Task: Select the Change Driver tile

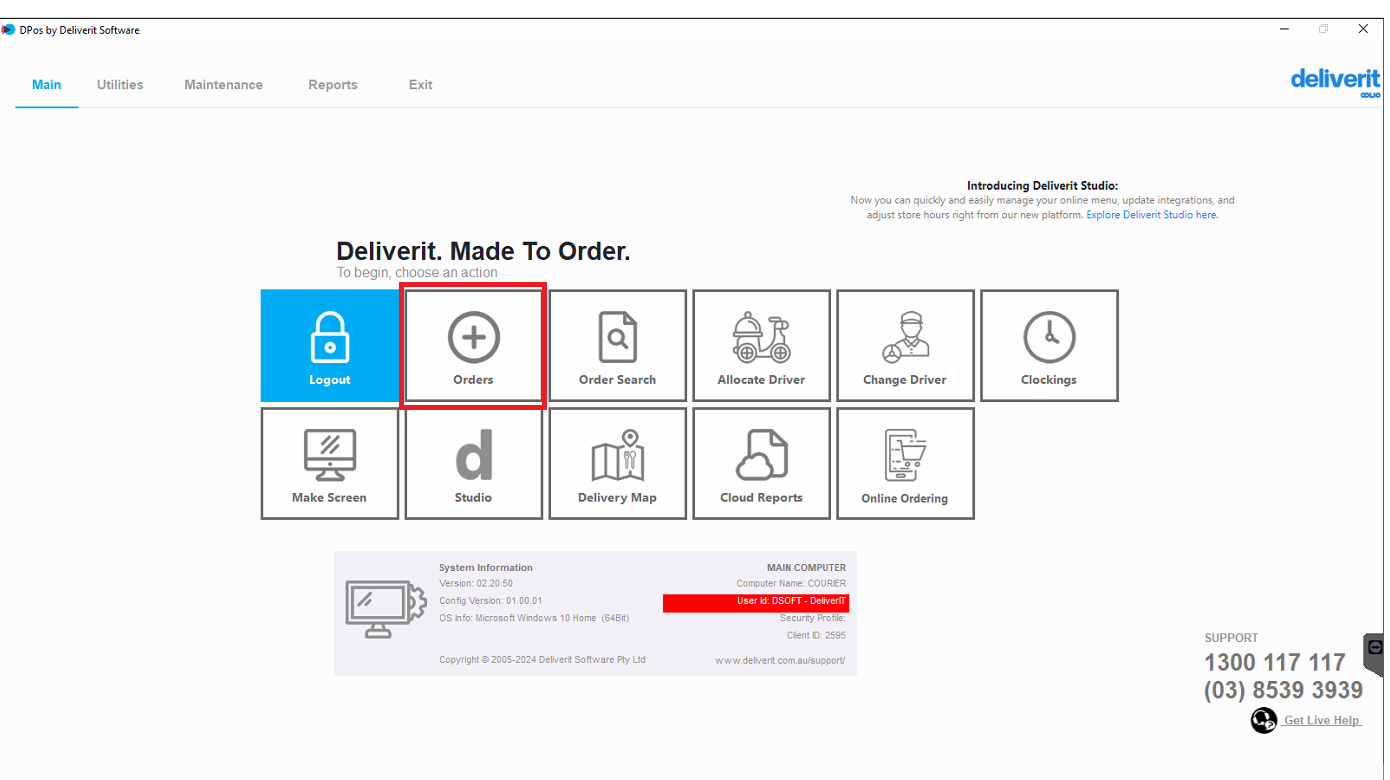Action: point(905,346)
